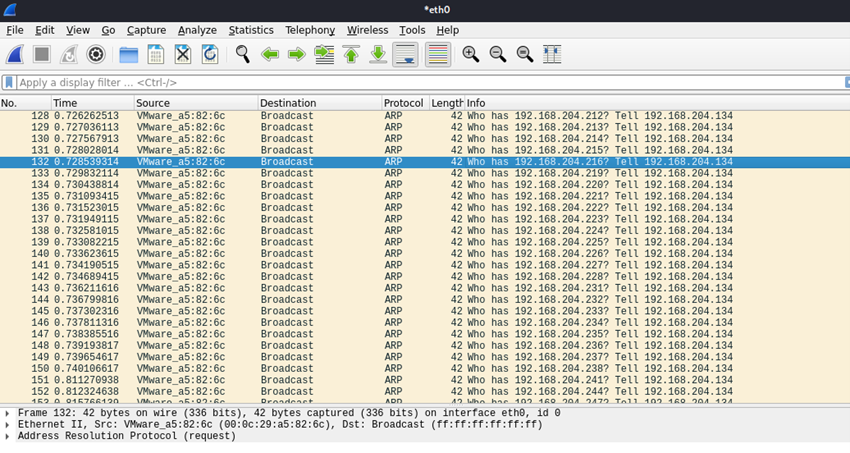The width and height of the screenshot is (850, 453).
Task: Click the Find packet magnifier icon
Action: click(242, 54)
